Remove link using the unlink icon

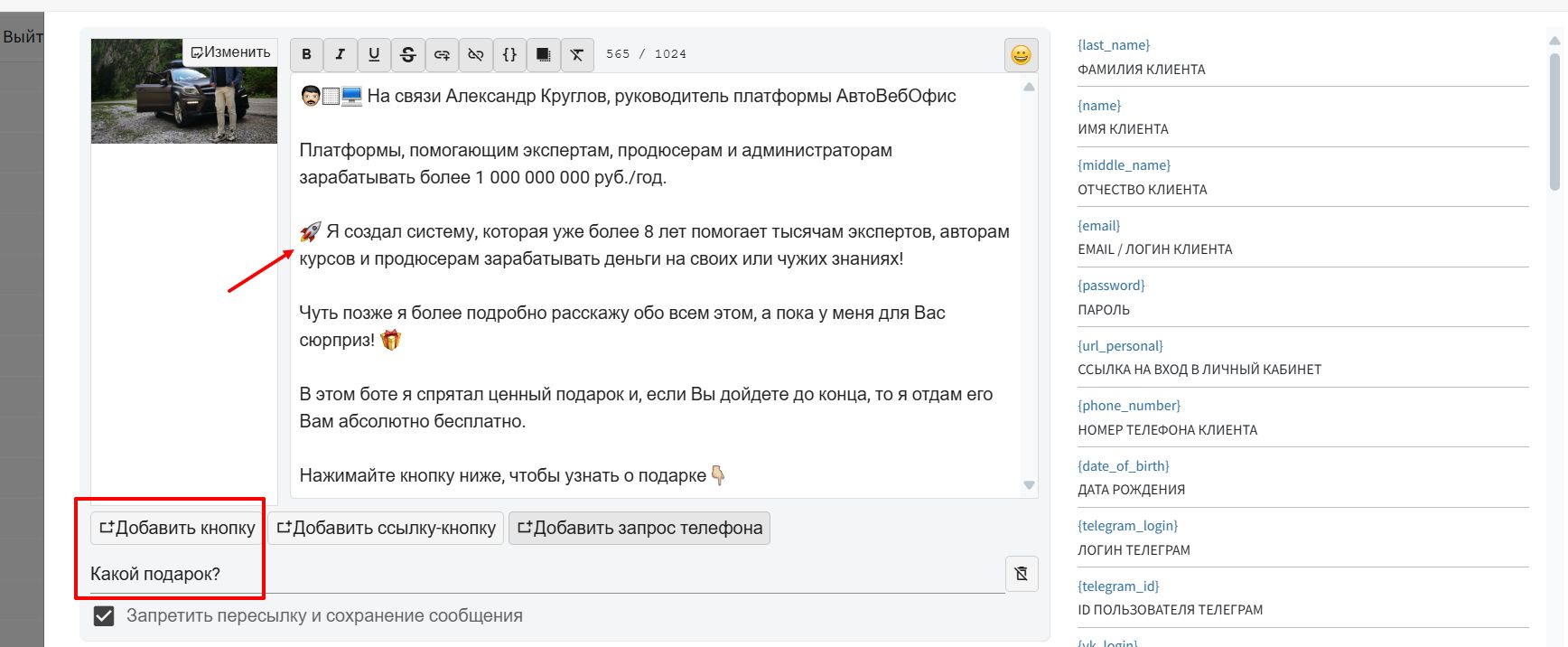[x=476, y=54]
